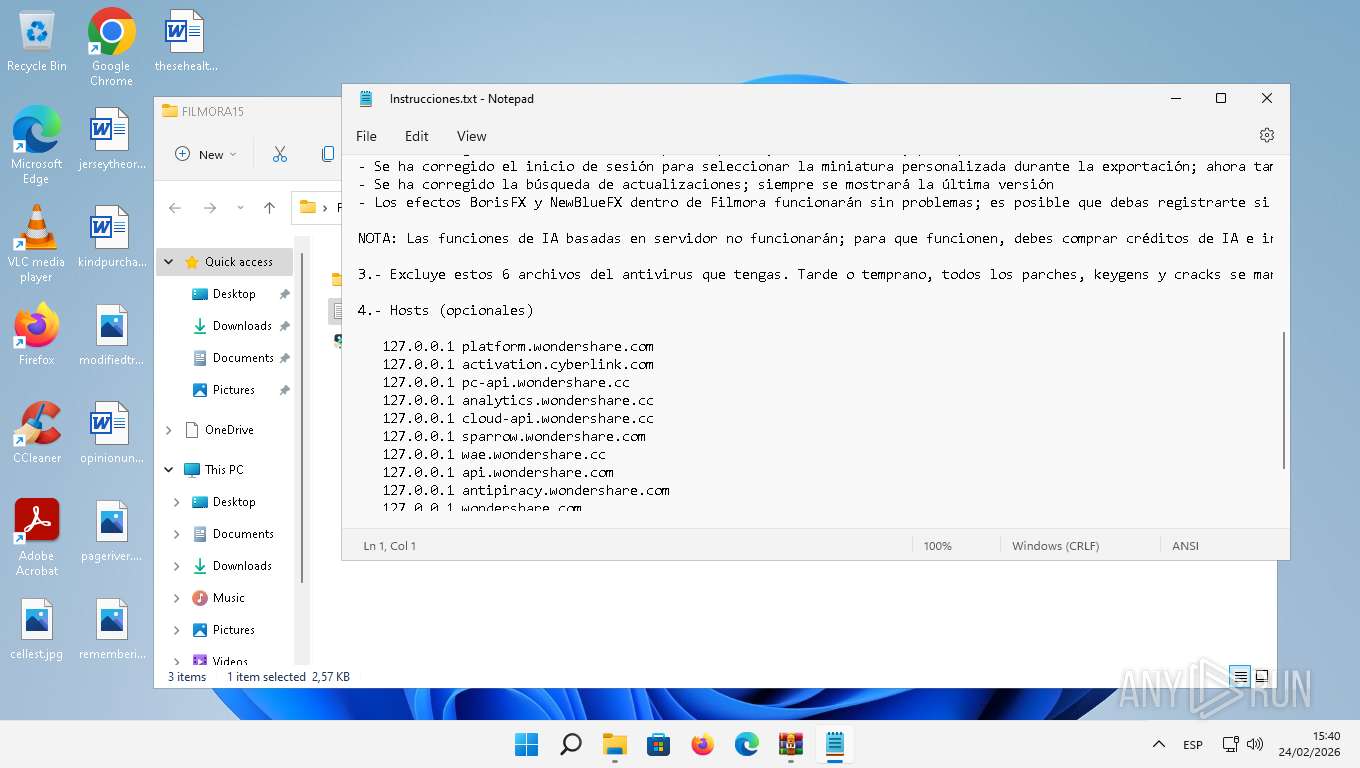This screenshot has width=1360, height=768.
Task: Collapse the Quick access section
Action: point(169,262)
